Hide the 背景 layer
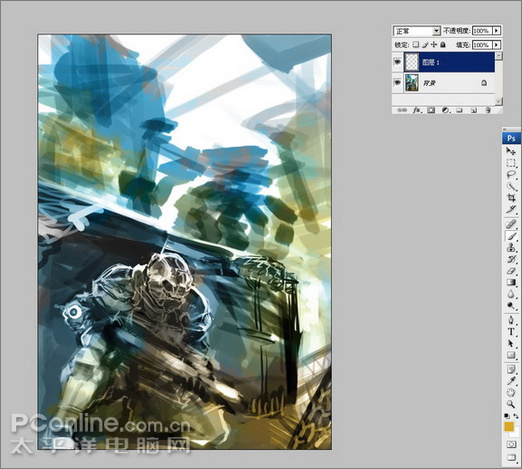Image resolution: width=522 pixels, height=469 pixels. pos(397,82)
